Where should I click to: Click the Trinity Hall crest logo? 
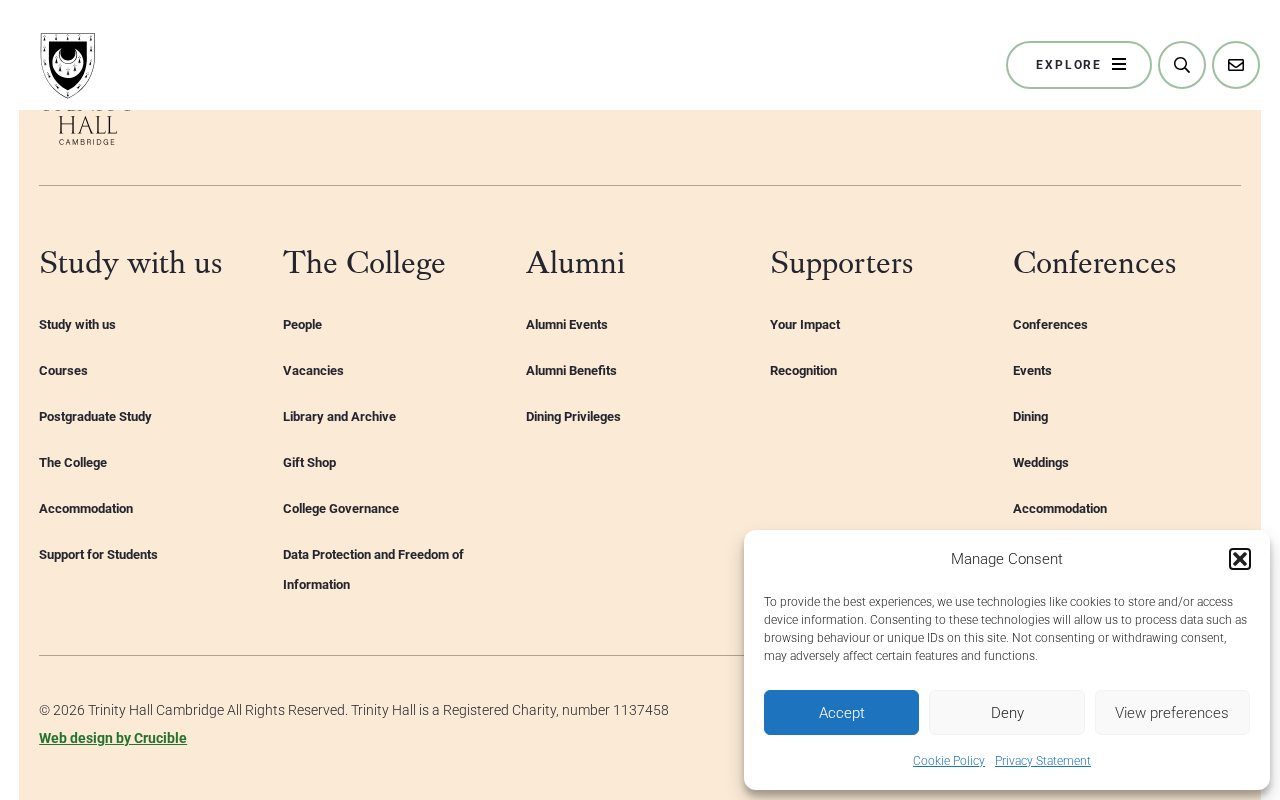(68, 65)
